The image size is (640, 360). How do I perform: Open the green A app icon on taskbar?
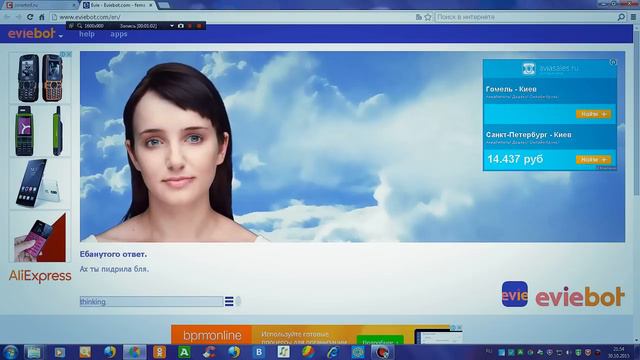(184, 352)
